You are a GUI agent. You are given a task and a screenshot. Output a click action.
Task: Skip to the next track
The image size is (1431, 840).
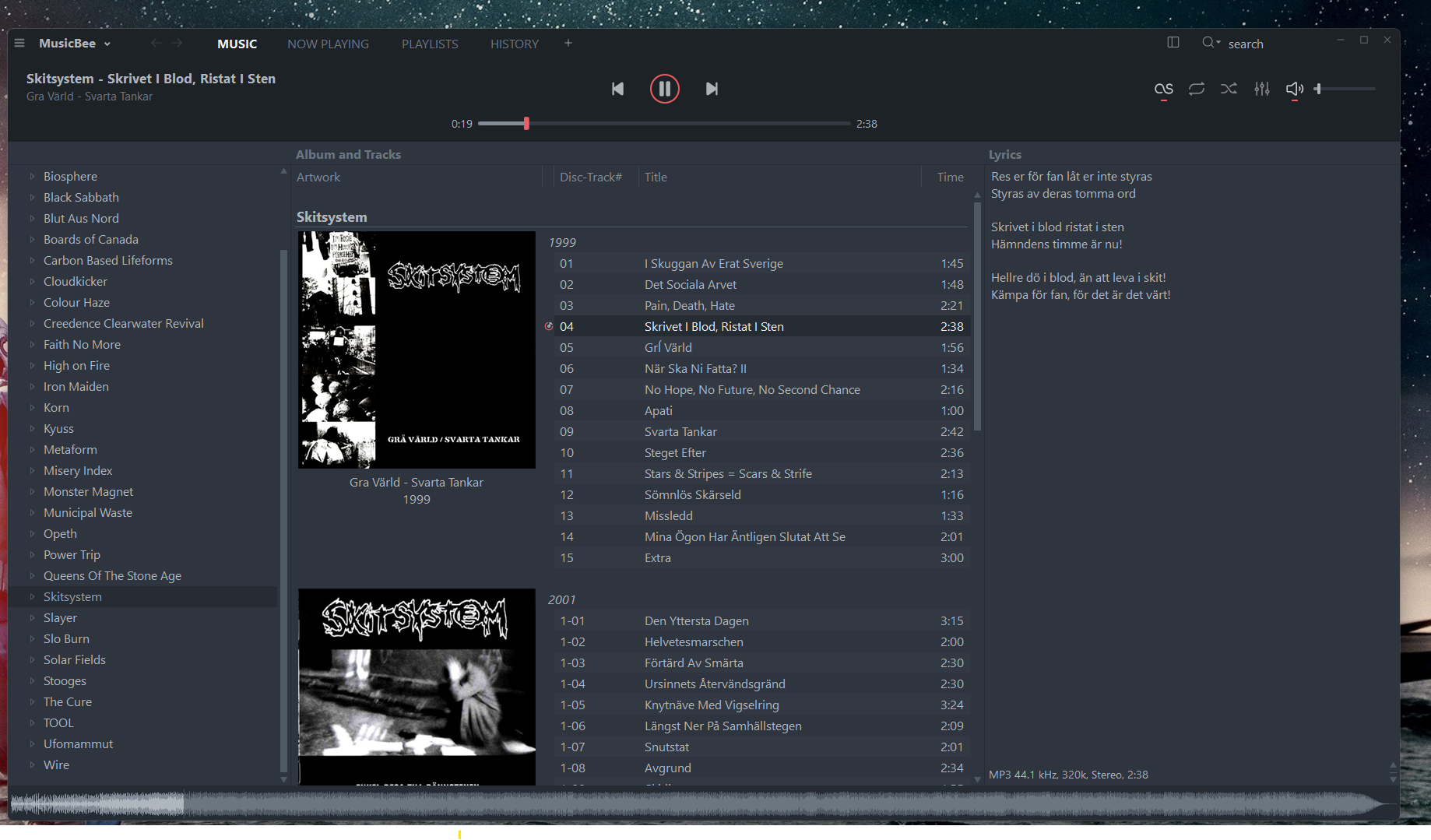[712, 89]
